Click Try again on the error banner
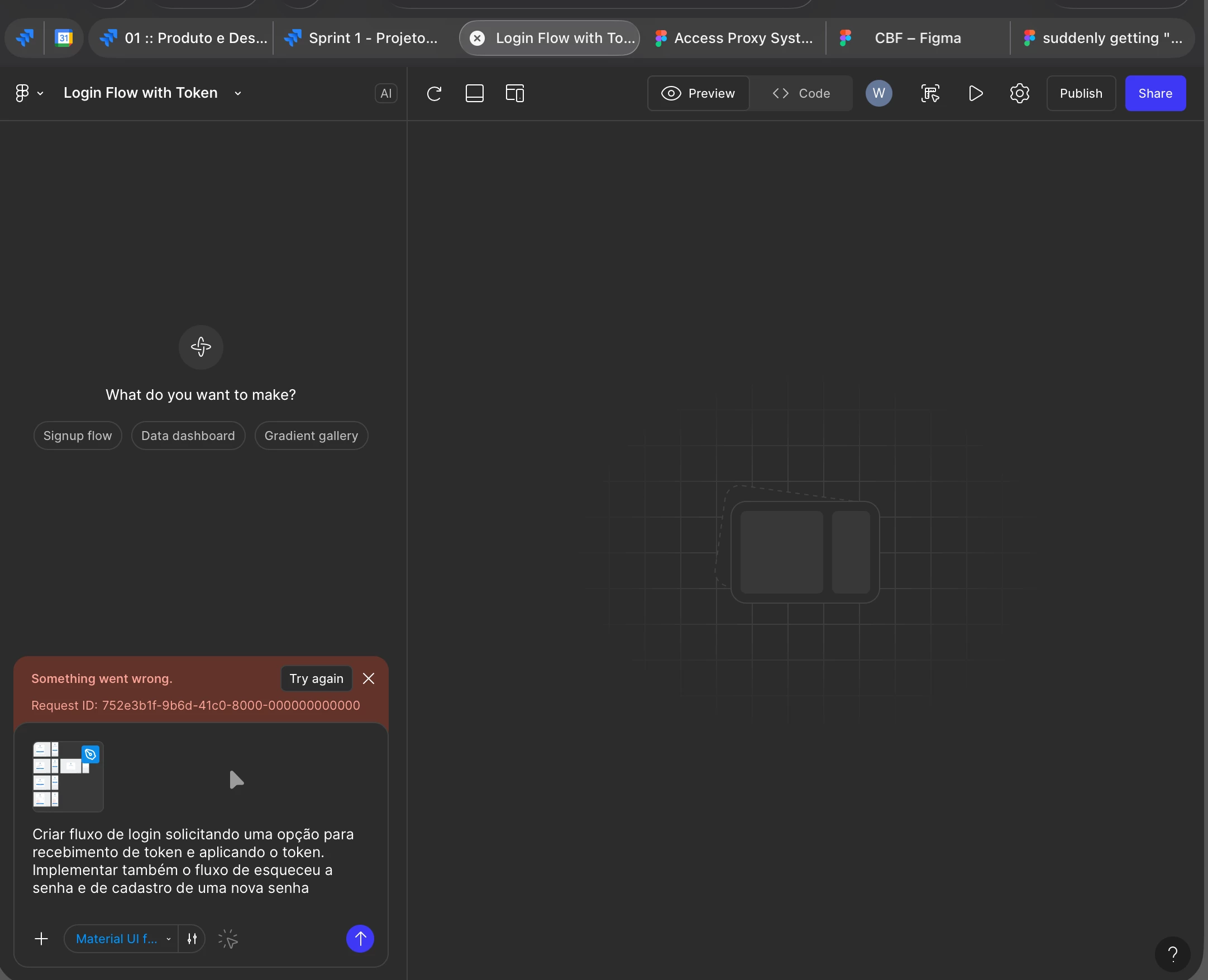The height and width of the screenshot is (980, 1208). tap(316, 678)
